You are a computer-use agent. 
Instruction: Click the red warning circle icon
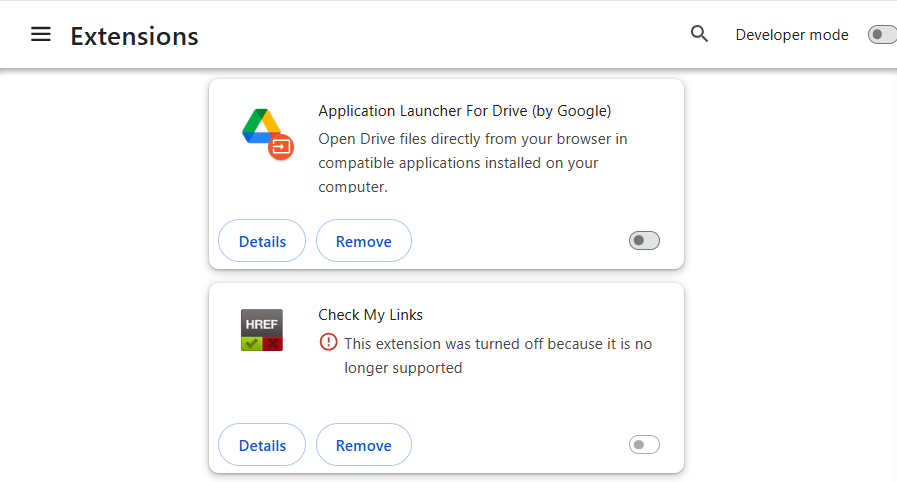[328, 342]
